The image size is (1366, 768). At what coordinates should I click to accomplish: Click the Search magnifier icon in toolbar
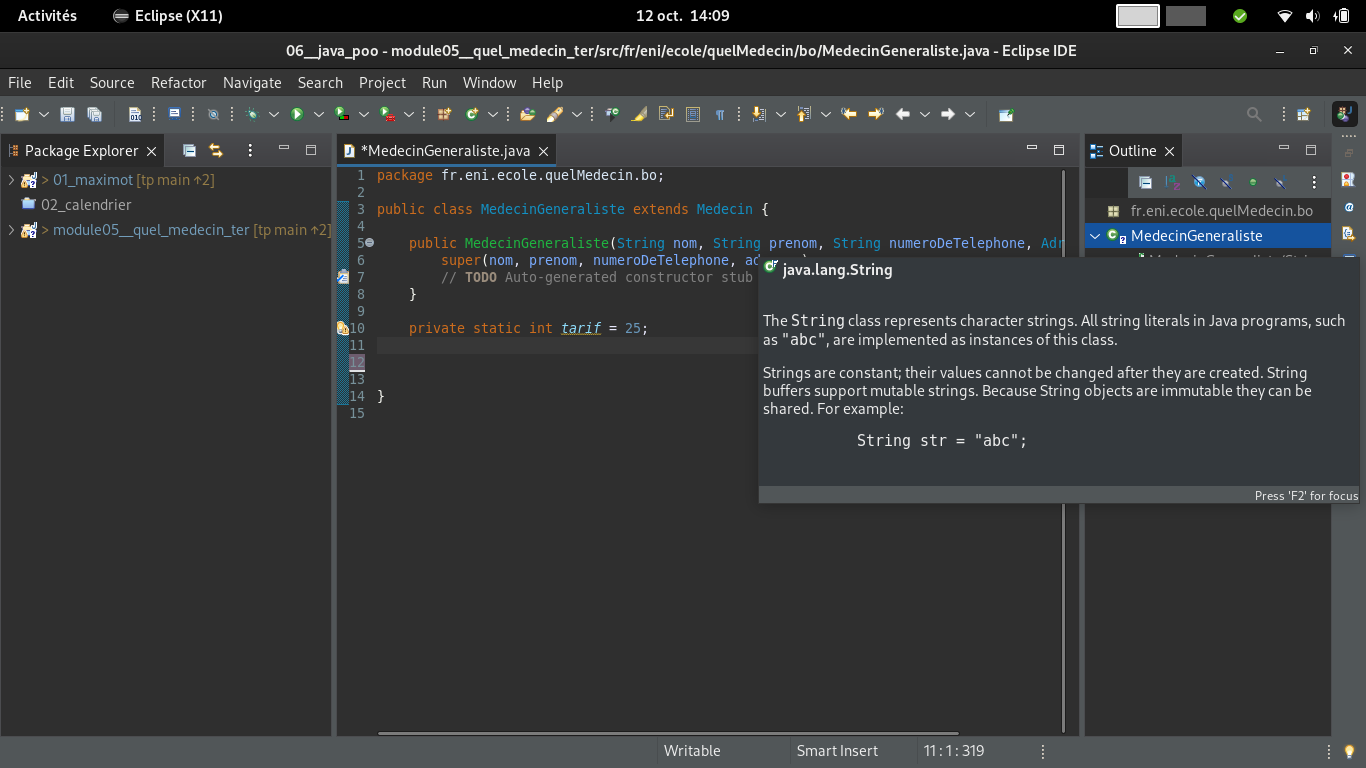tap(1254, 114)
